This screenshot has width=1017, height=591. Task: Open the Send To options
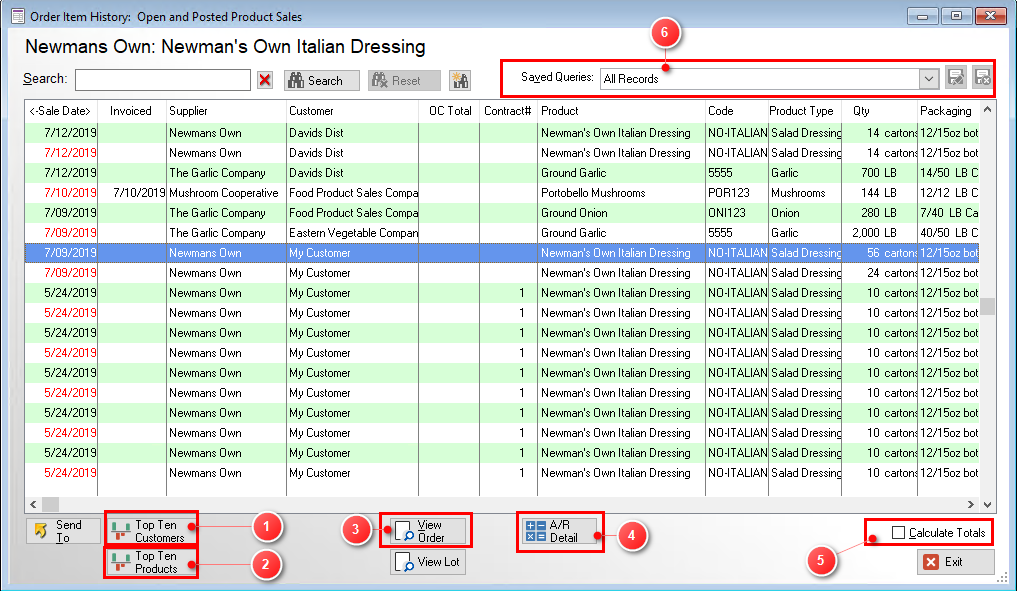[x=63, y=531]
